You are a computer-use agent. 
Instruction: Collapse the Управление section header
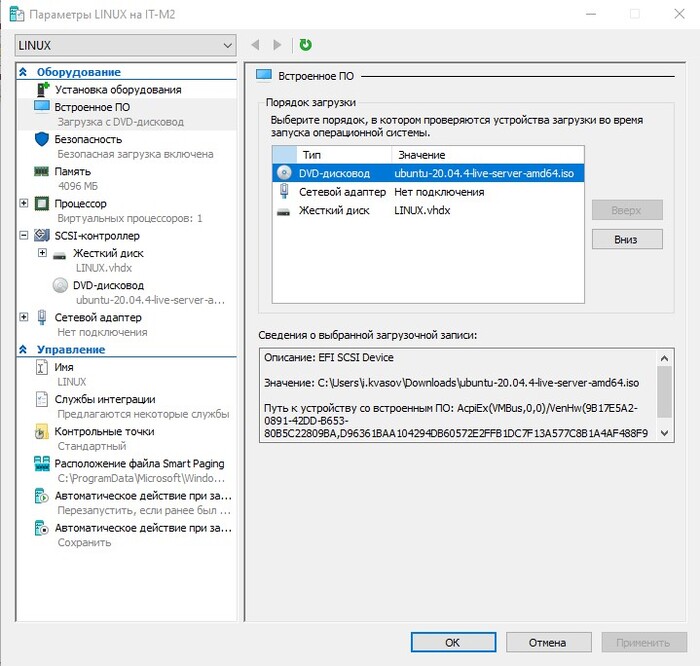(x=24, y=350)
